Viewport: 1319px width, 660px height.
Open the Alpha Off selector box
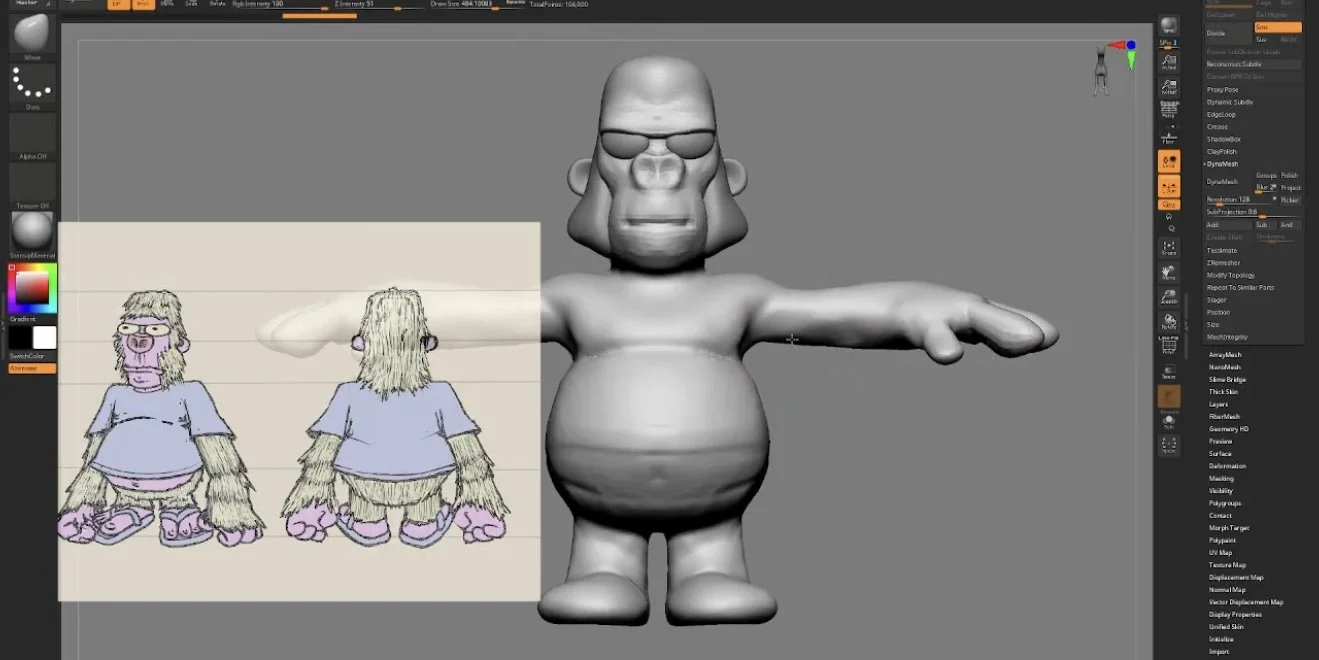pyautogui.click(x=33, y=134)
